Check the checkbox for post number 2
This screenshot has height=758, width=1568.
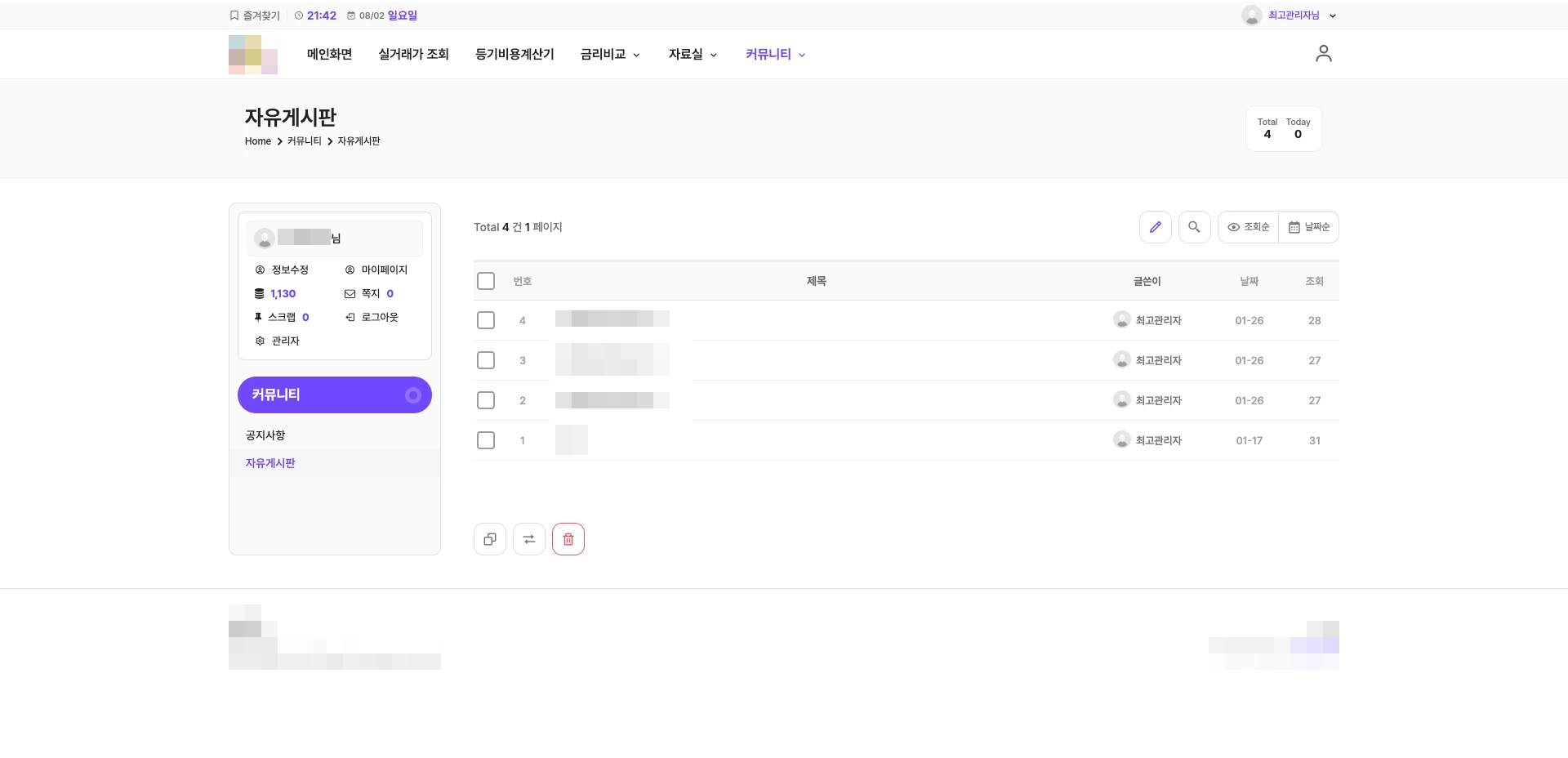tap(486, 400)
